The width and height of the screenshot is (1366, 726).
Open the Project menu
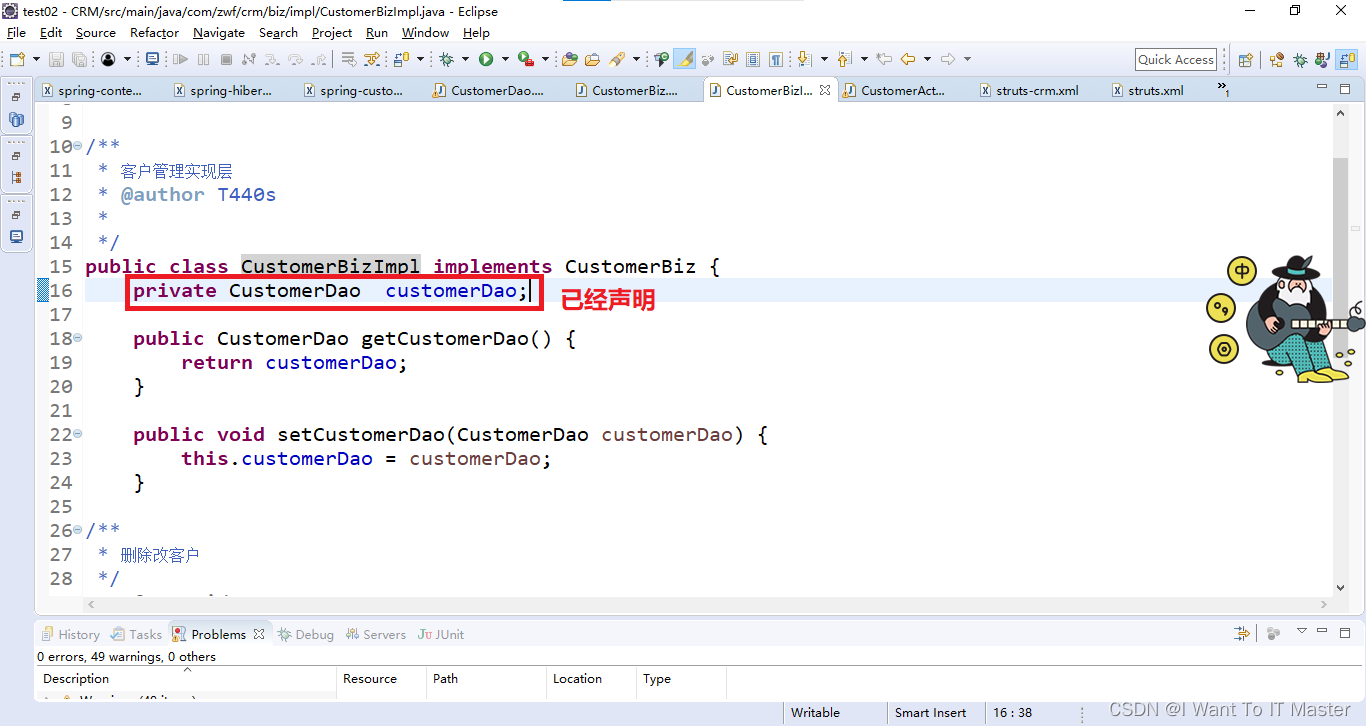[x=332, y=33]
